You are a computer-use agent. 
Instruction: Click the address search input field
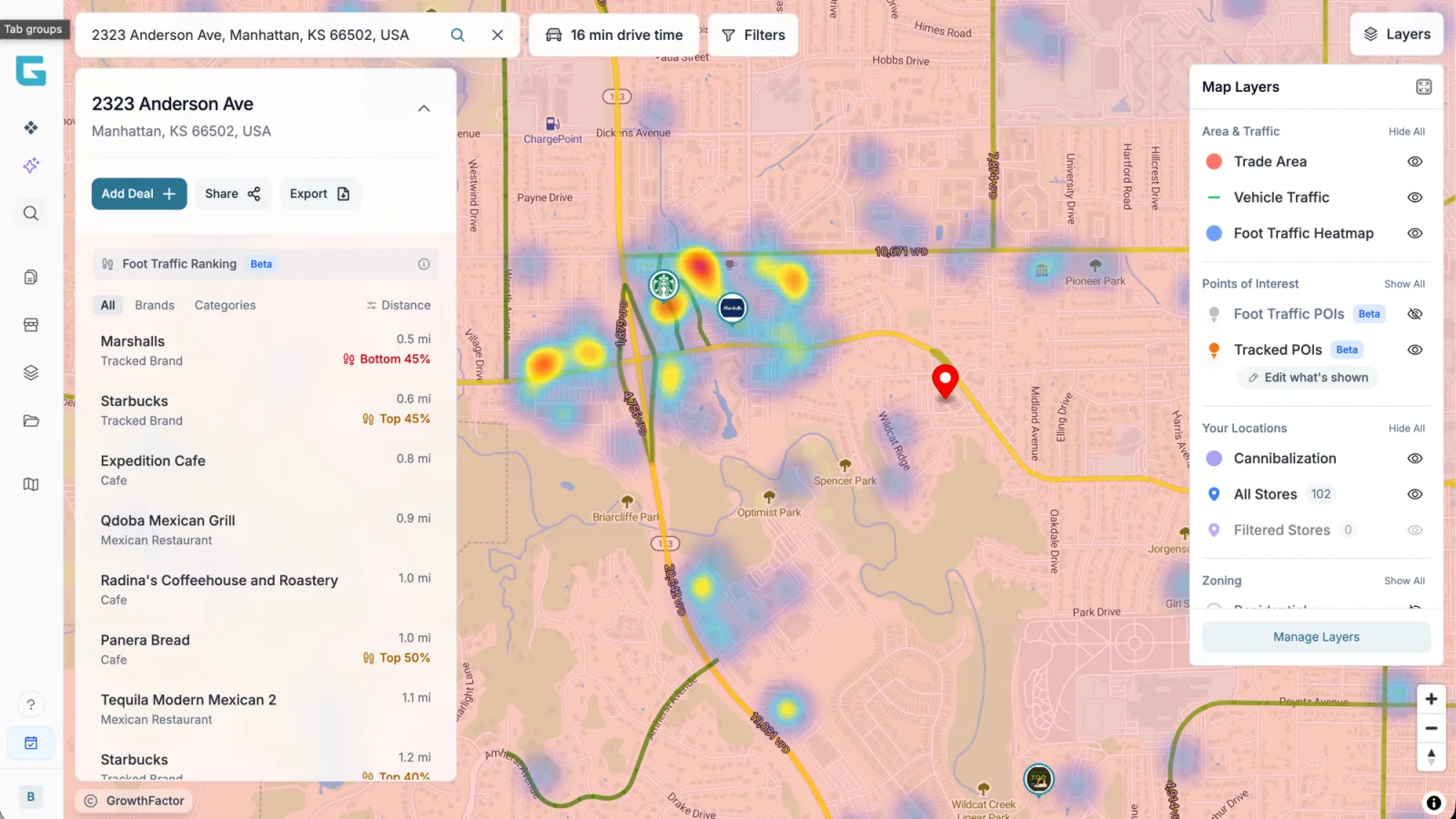click(x=264, y=35)
